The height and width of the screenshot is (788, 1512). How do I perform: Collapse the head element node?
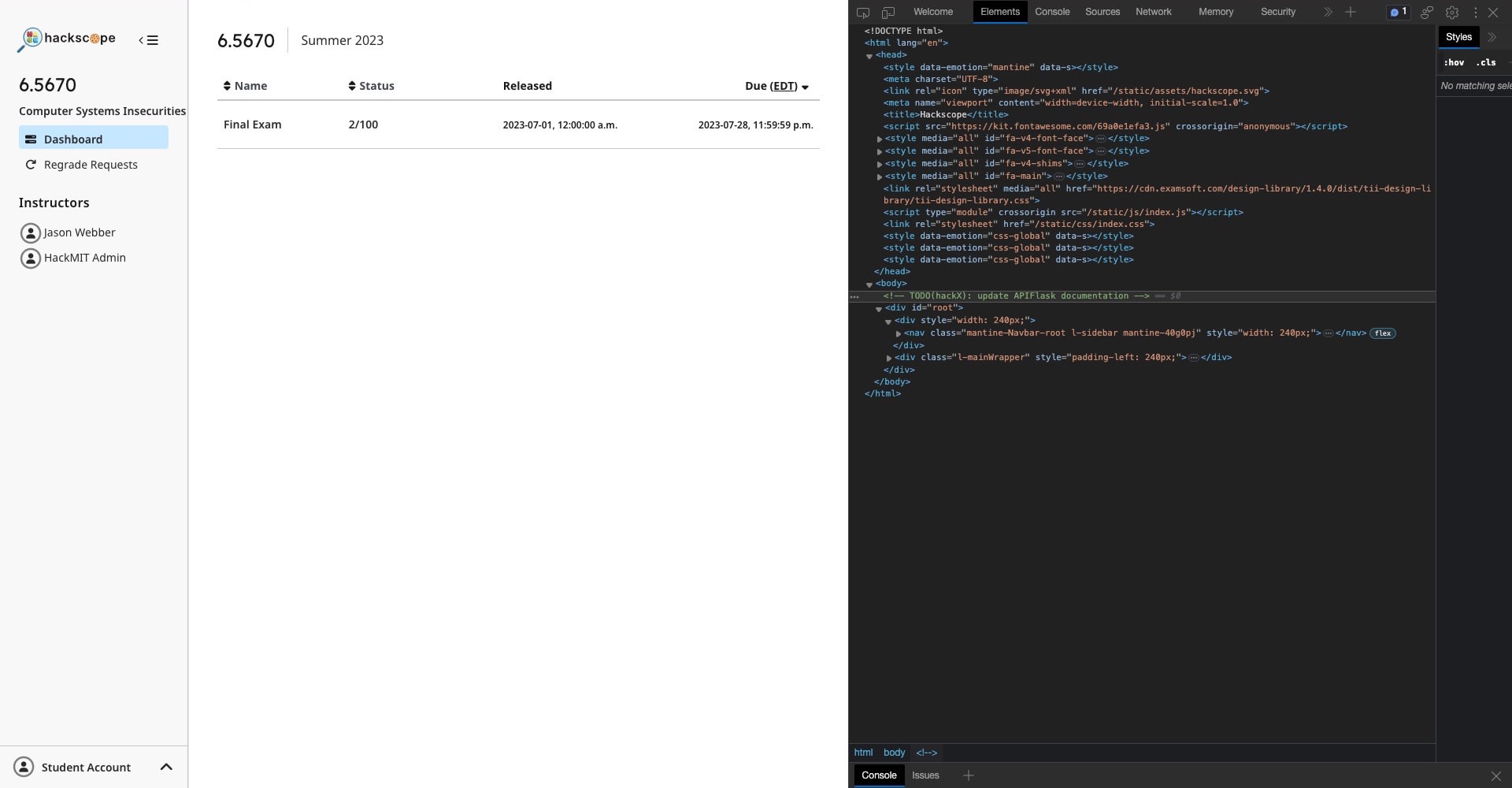[869, 56]
